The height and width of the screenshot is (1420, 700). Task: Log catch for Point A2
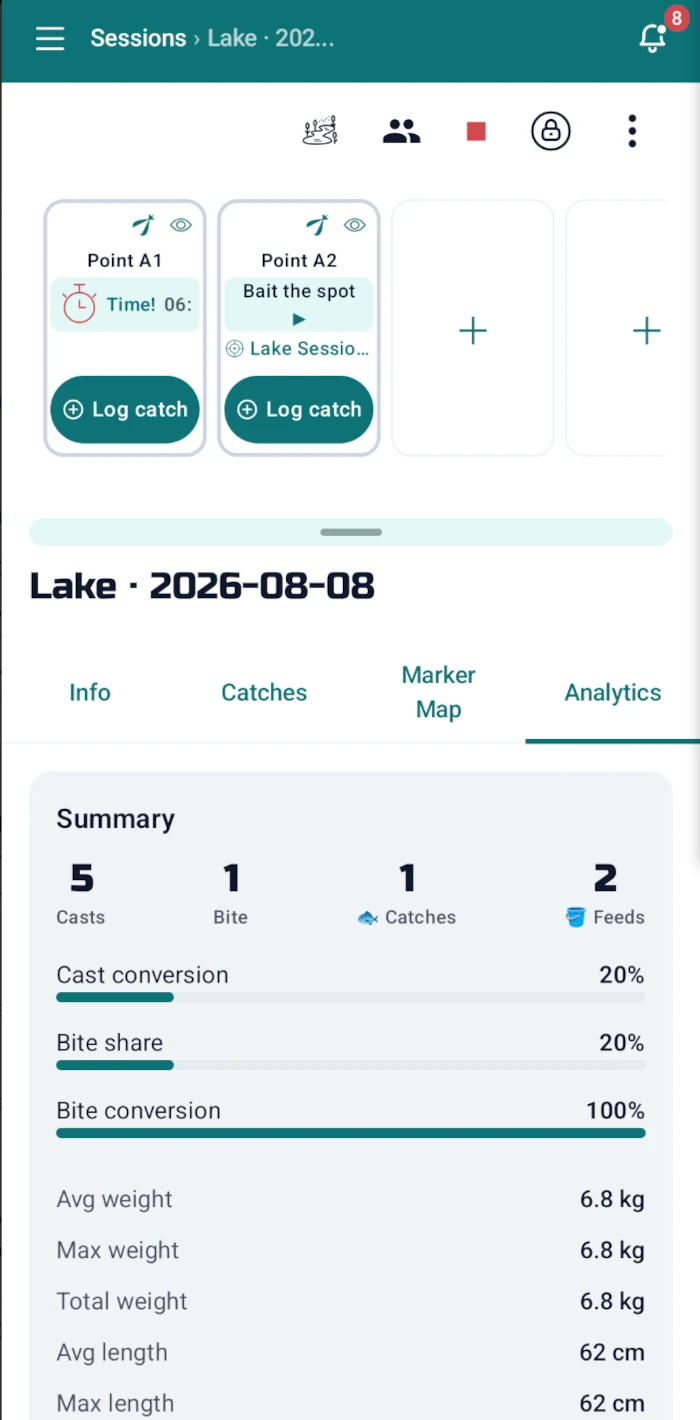(x=299, y=409)
